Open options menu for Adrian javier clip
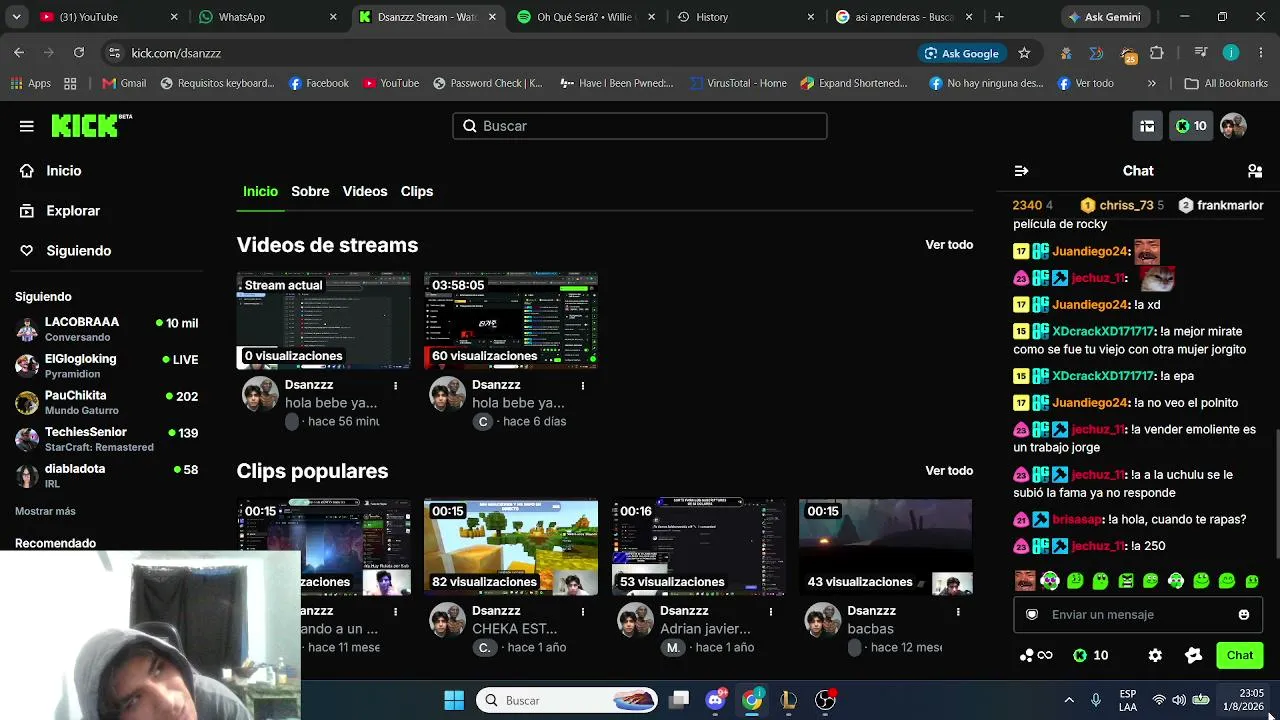The width and height of the screenshot is (1280, 720). 771,611
